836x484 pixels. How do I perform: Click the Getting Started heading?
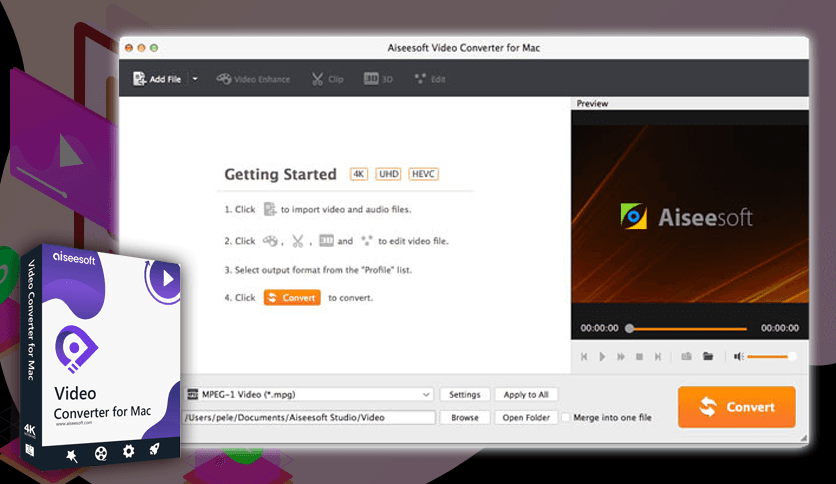pos(280,174)
